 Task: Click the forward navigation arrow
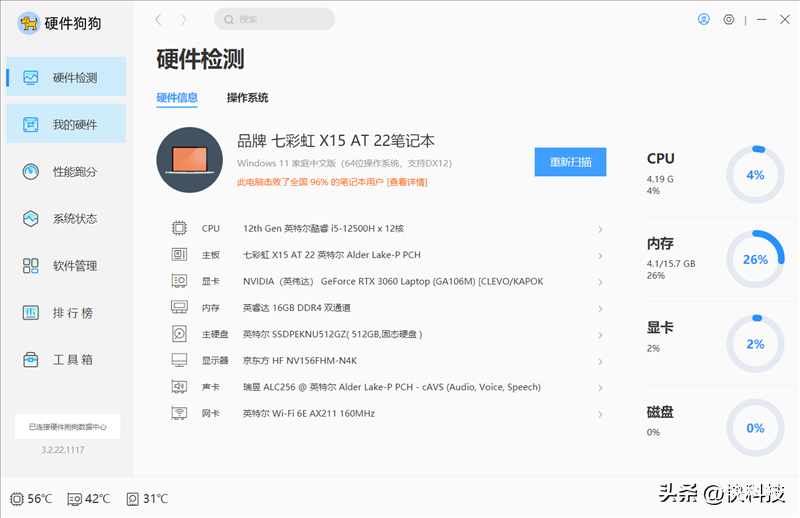click(x=183, y=19)
